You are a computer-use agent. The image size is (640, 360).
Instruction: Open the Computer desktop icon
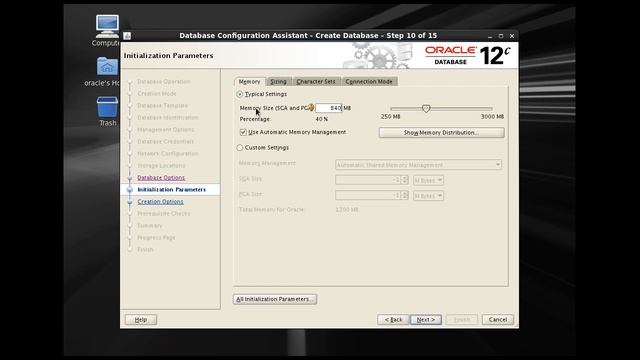(107, 26)
